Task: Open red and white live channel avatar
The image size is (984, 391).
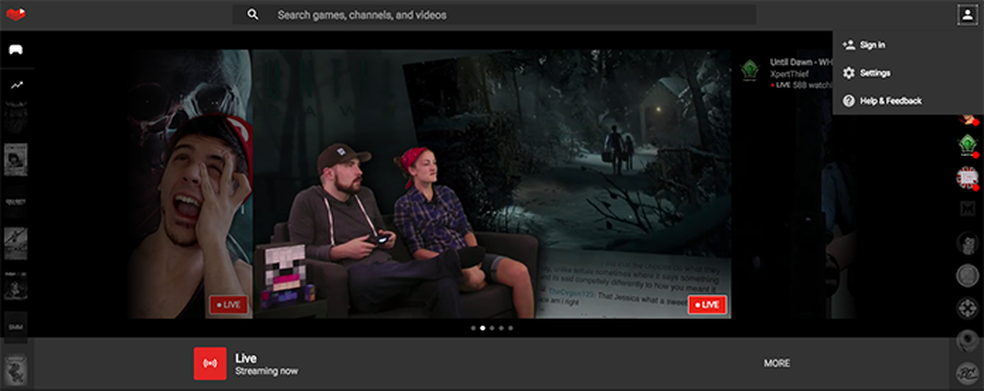Action: pyautogui.click(x=968, y=178)
